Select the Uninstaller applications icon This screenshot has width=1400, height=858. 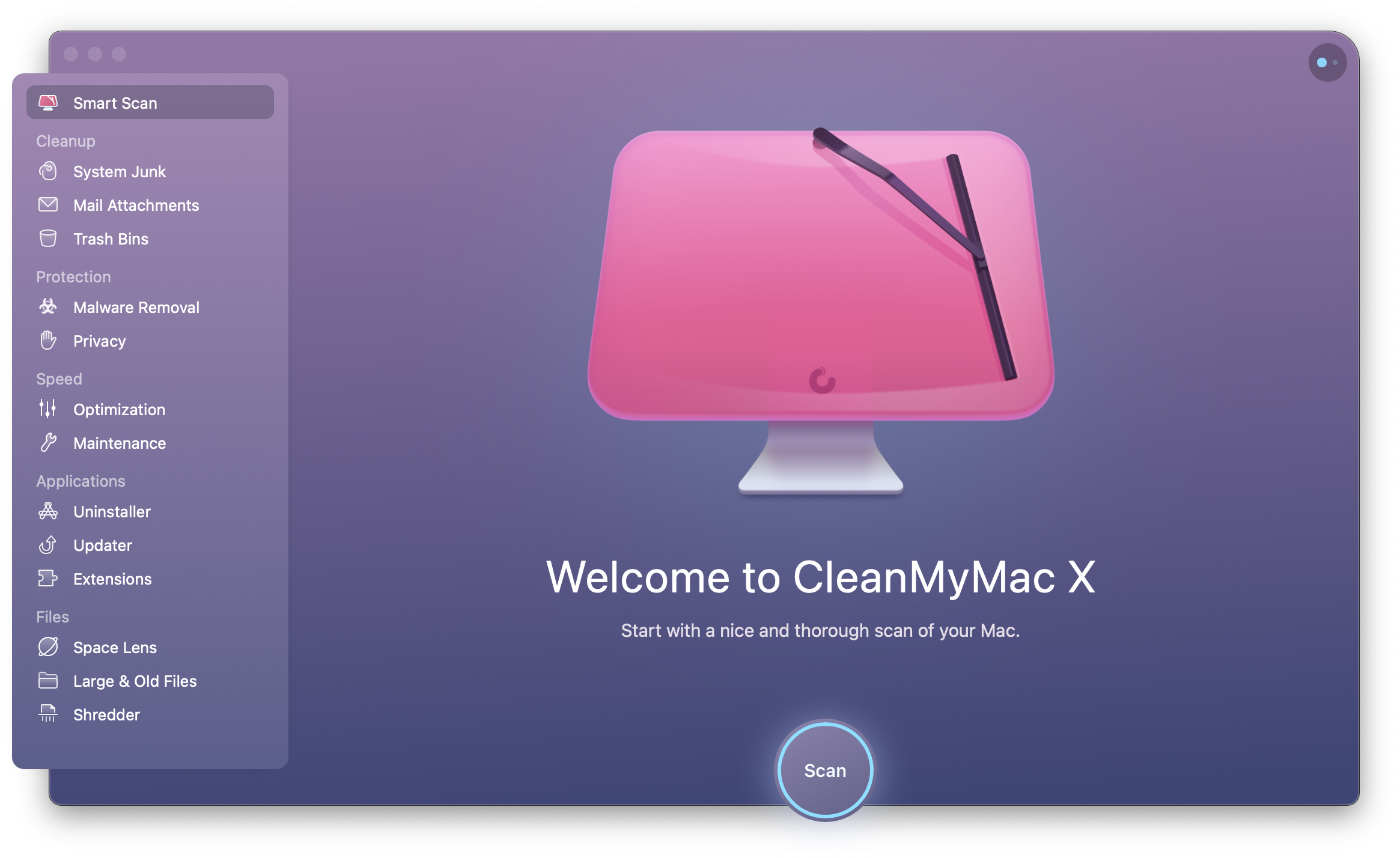coord(48,511)
